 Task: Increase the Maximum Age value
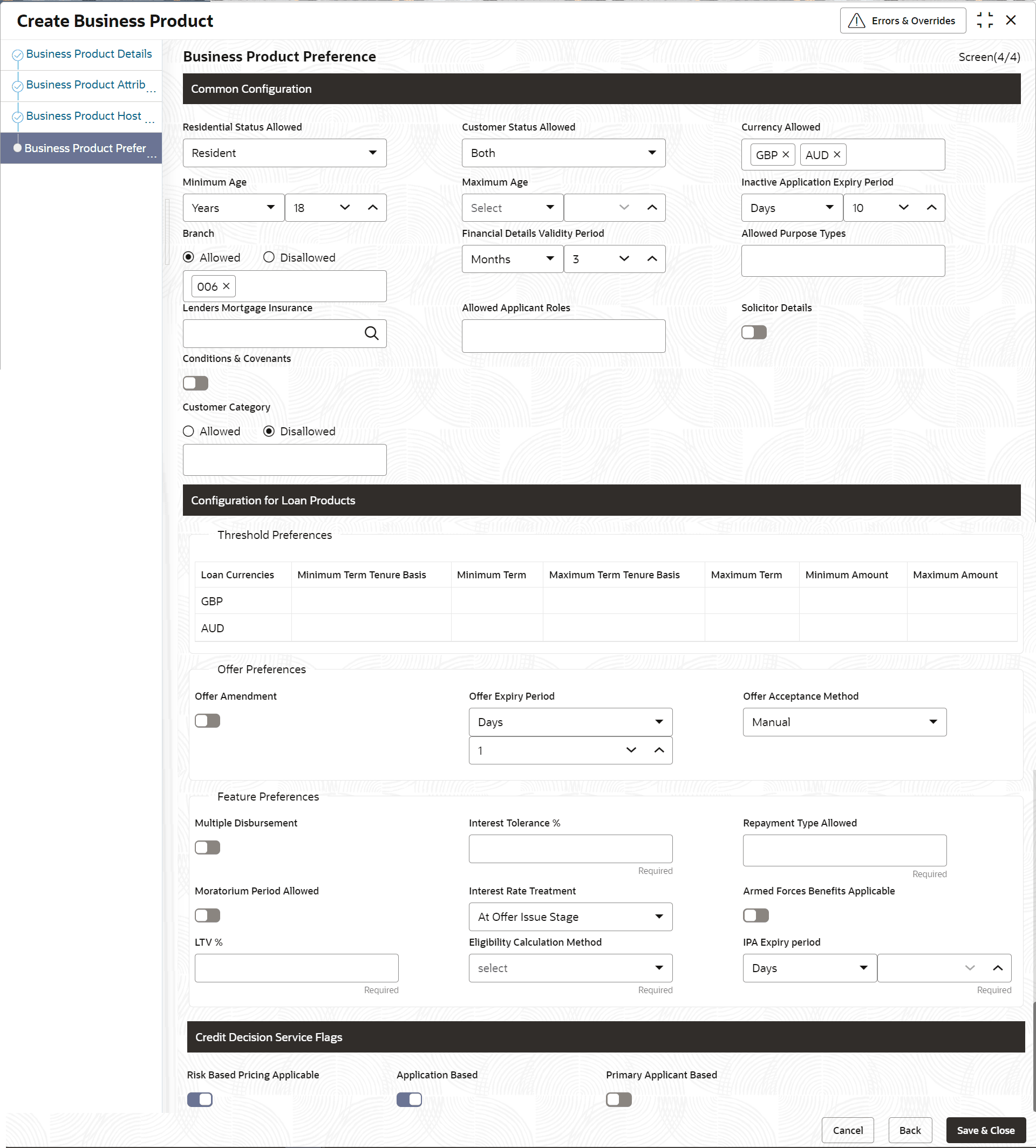click(x=652, y=208)
